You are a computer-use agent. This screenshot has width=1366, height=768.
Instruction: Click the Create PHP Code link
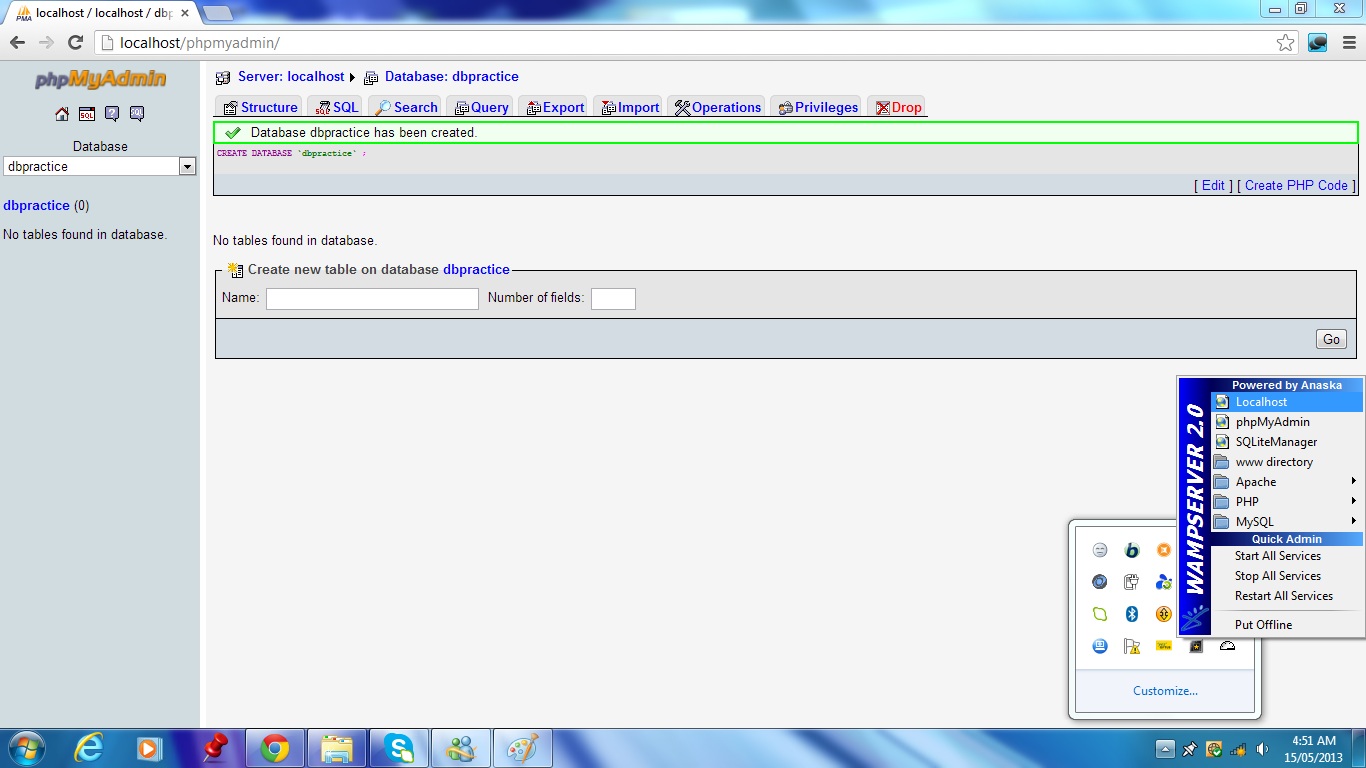(1297, 185)
